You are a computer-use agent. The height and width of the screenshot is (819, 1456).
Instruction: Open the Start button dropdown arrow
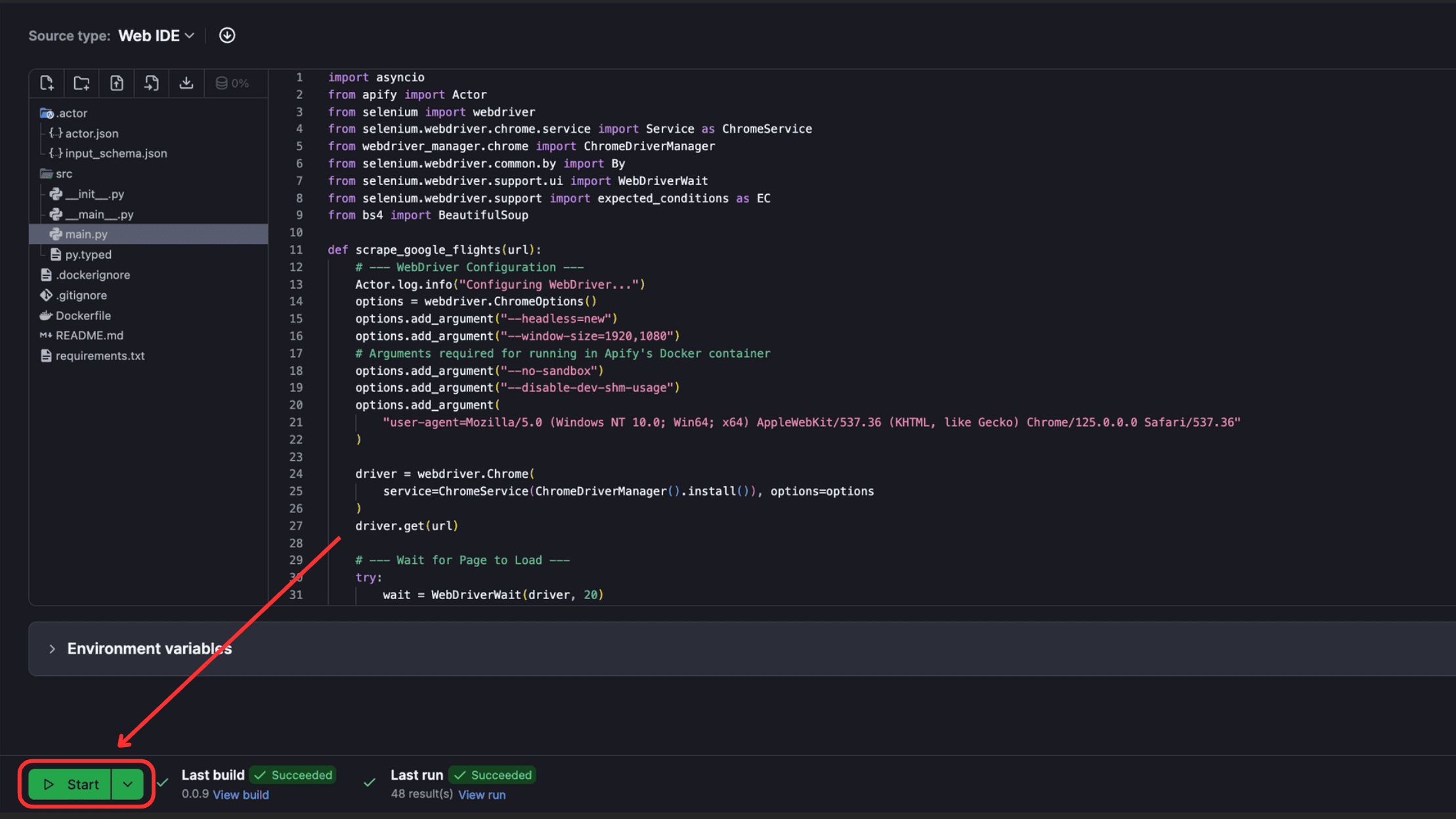(129, 784)
